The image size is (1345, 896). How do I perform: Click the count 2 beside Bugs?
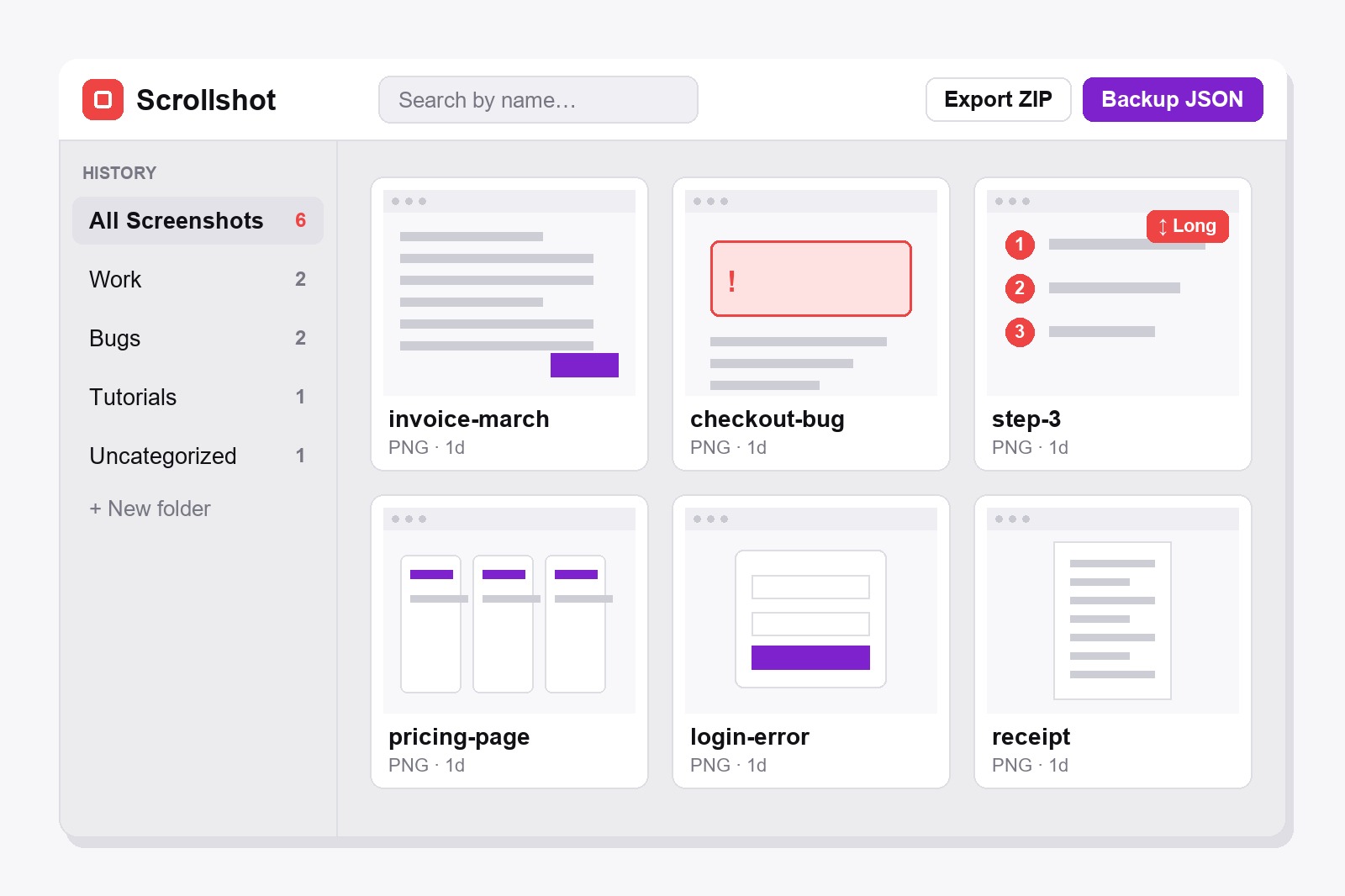point(300,338)
